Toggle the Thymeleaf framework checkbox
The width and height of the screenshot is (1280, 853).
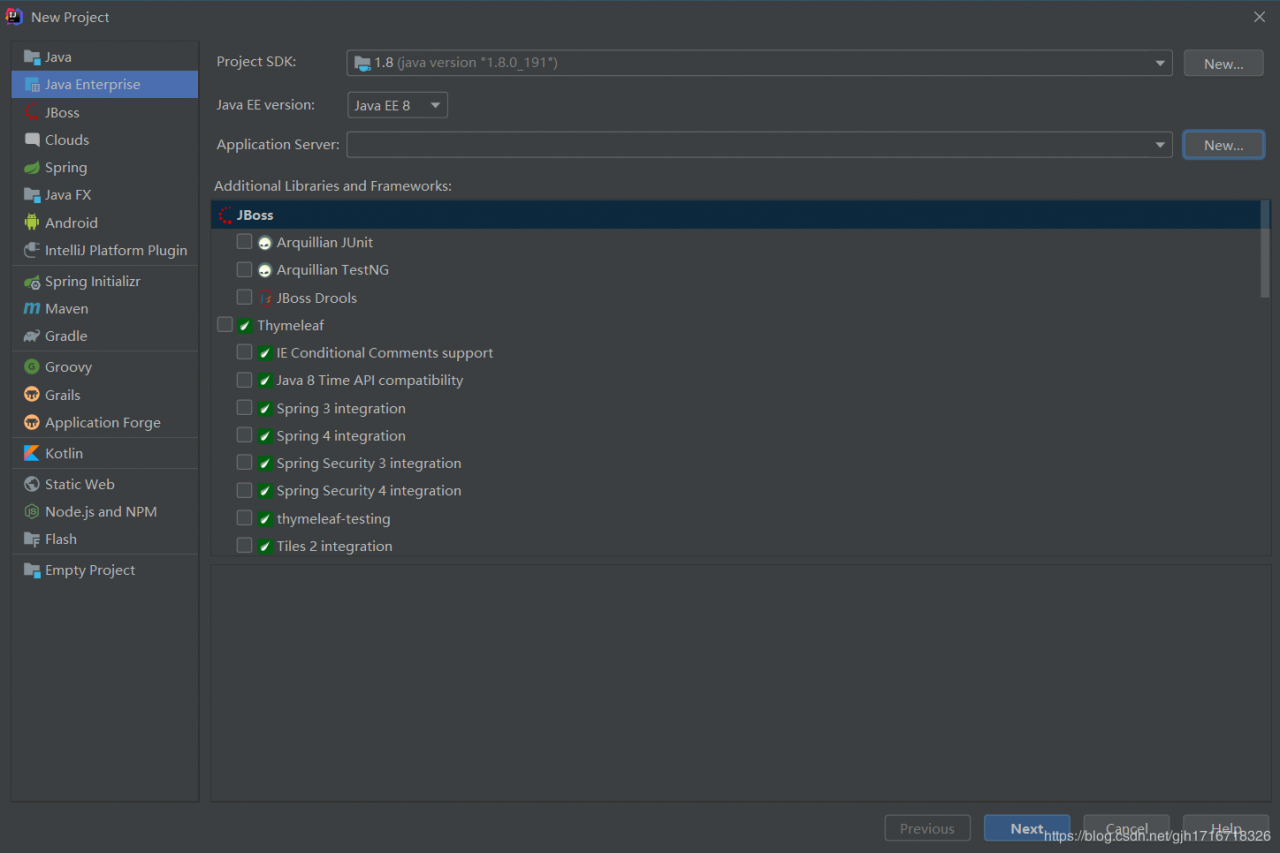(x=225, y=325)
